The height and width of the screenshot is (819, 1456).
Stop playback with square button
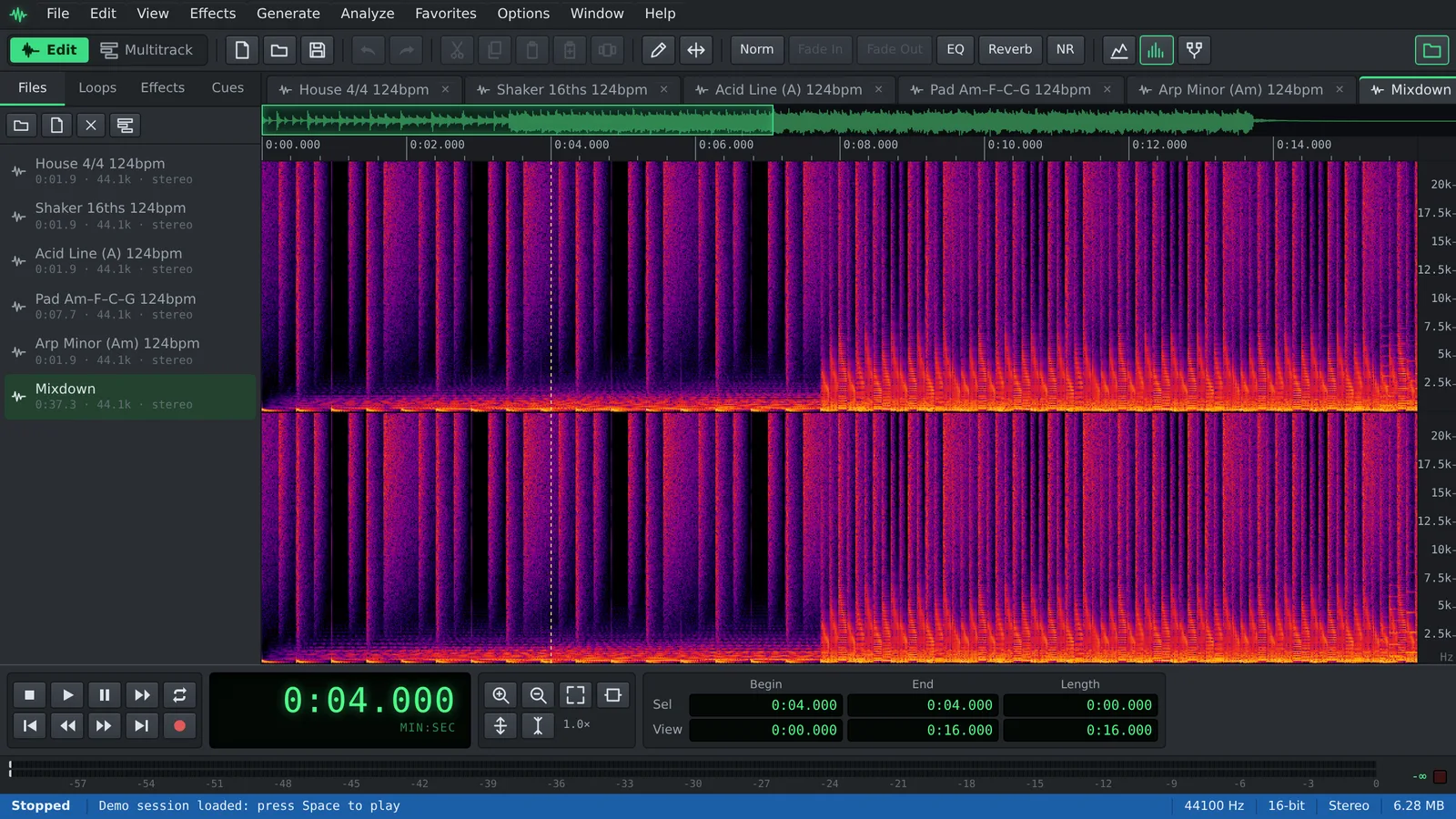(29, 695)
